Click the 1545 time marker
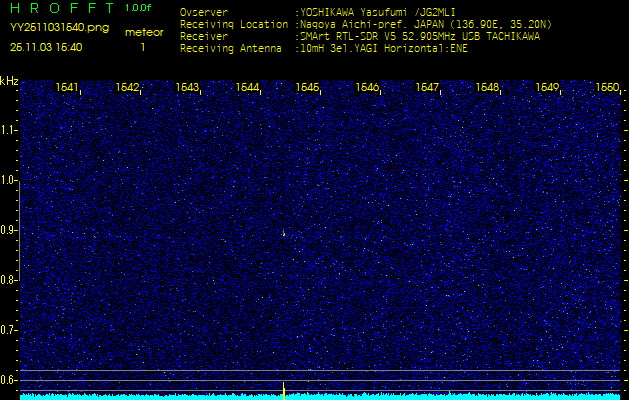This screenshot has height=400, width=629. point(308,87)
